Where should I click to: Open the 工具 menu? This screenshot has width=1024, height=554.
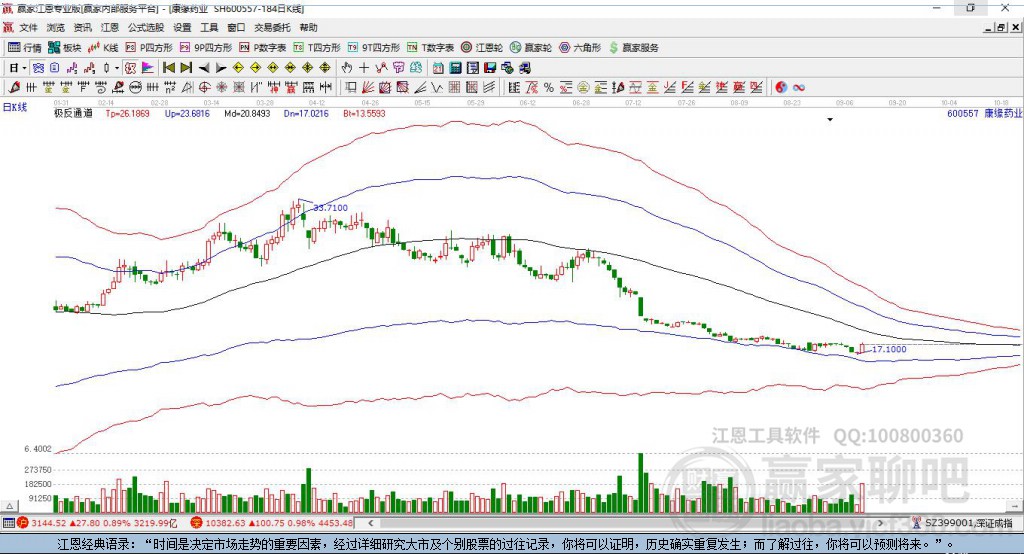209,27
